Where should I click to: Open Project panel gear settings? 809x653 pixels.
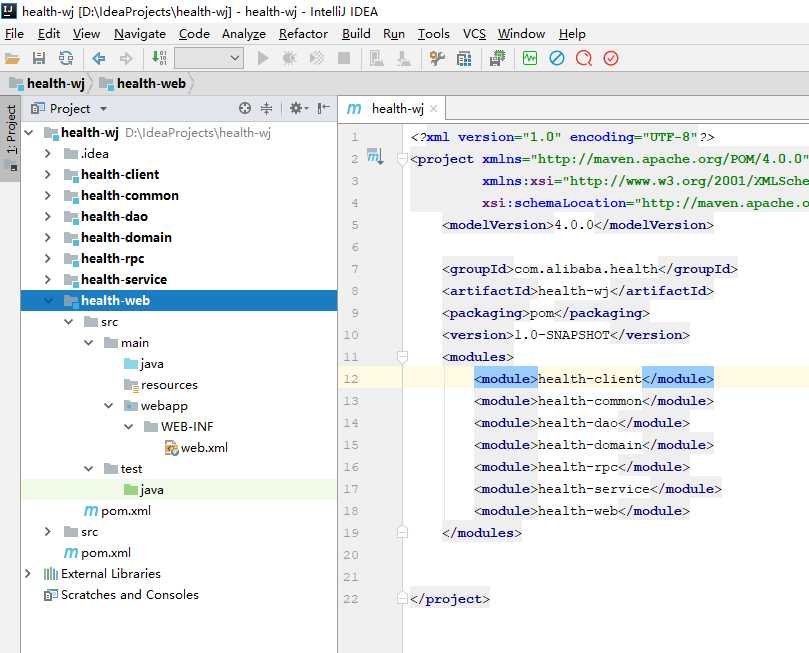coord(298,108)
